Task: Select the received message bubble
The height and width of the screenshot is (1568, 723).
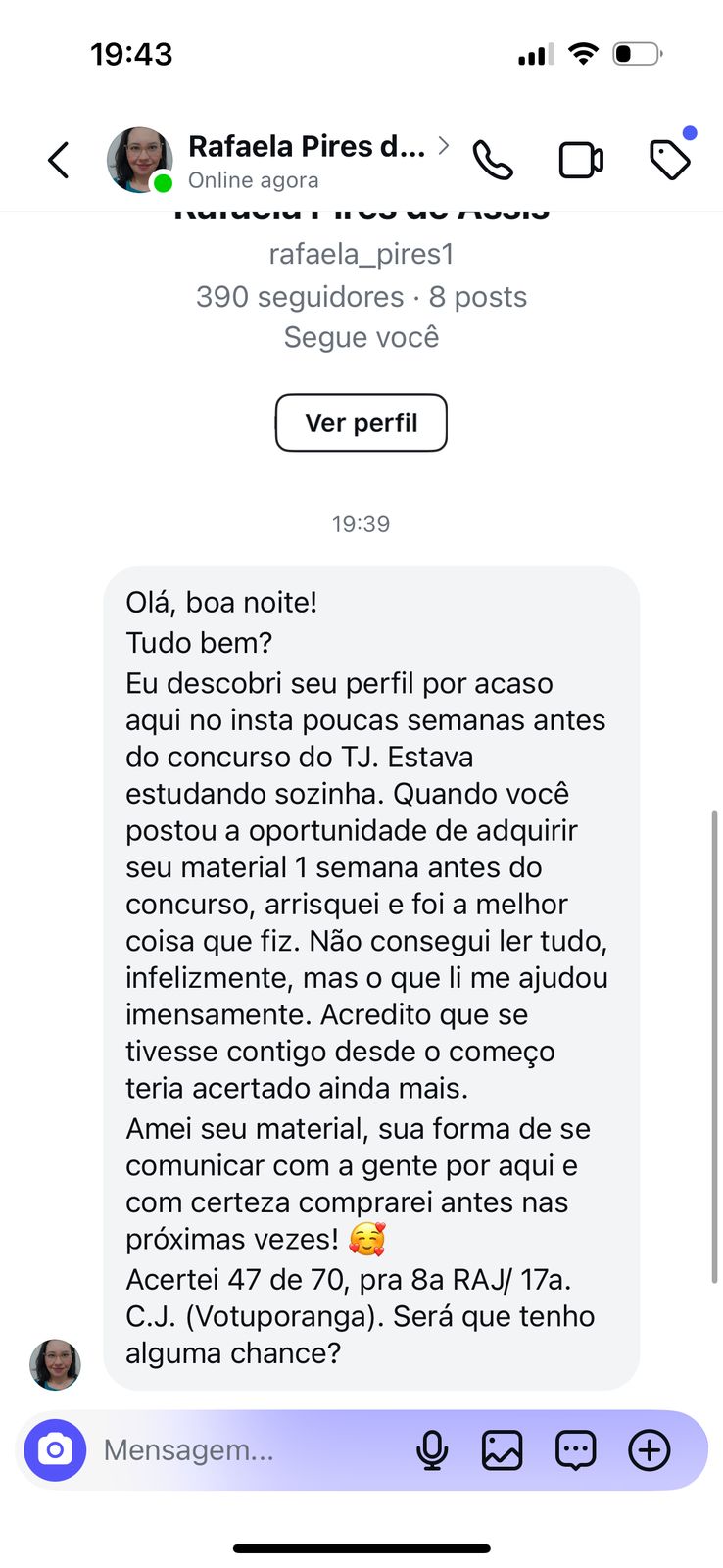Action: [x=370, y=977]
